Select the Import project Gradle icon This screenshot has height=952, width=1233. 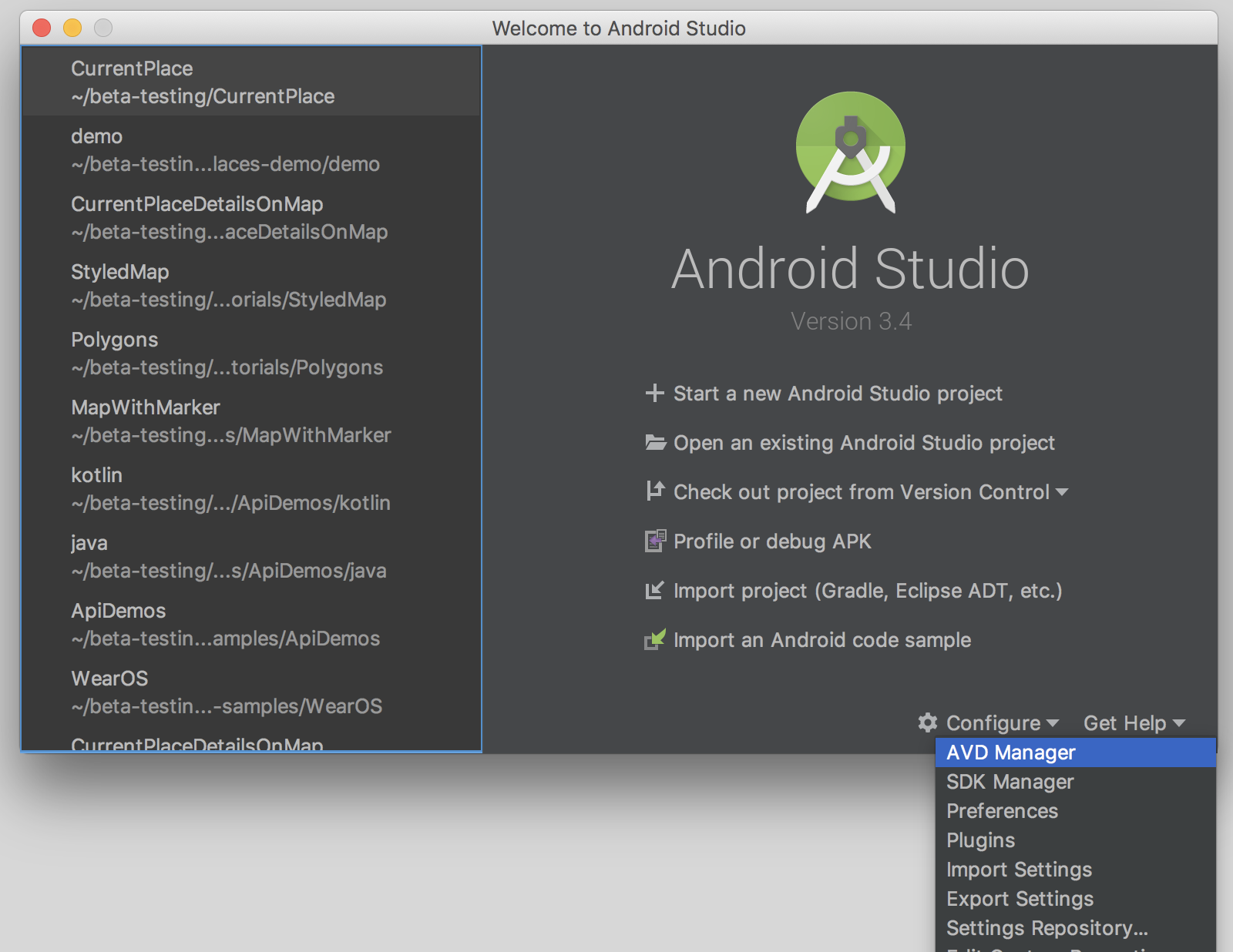654,590
